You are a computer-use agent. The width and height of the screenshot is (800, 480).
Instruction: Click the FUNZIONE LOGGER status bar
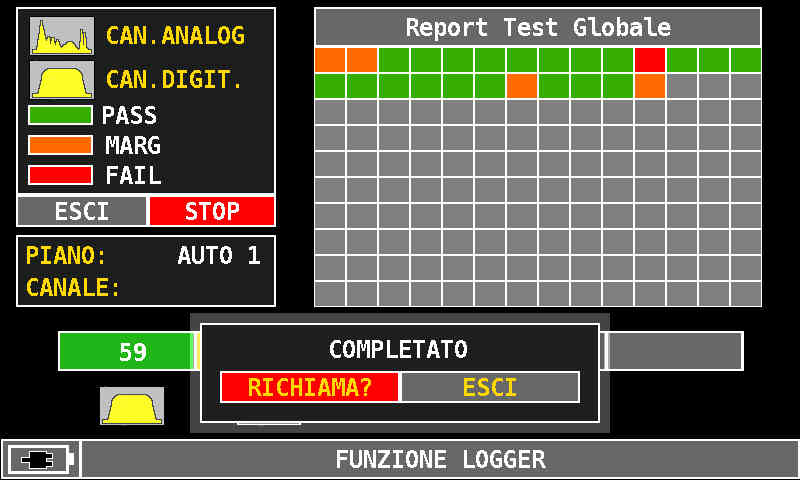coord(440,460)
